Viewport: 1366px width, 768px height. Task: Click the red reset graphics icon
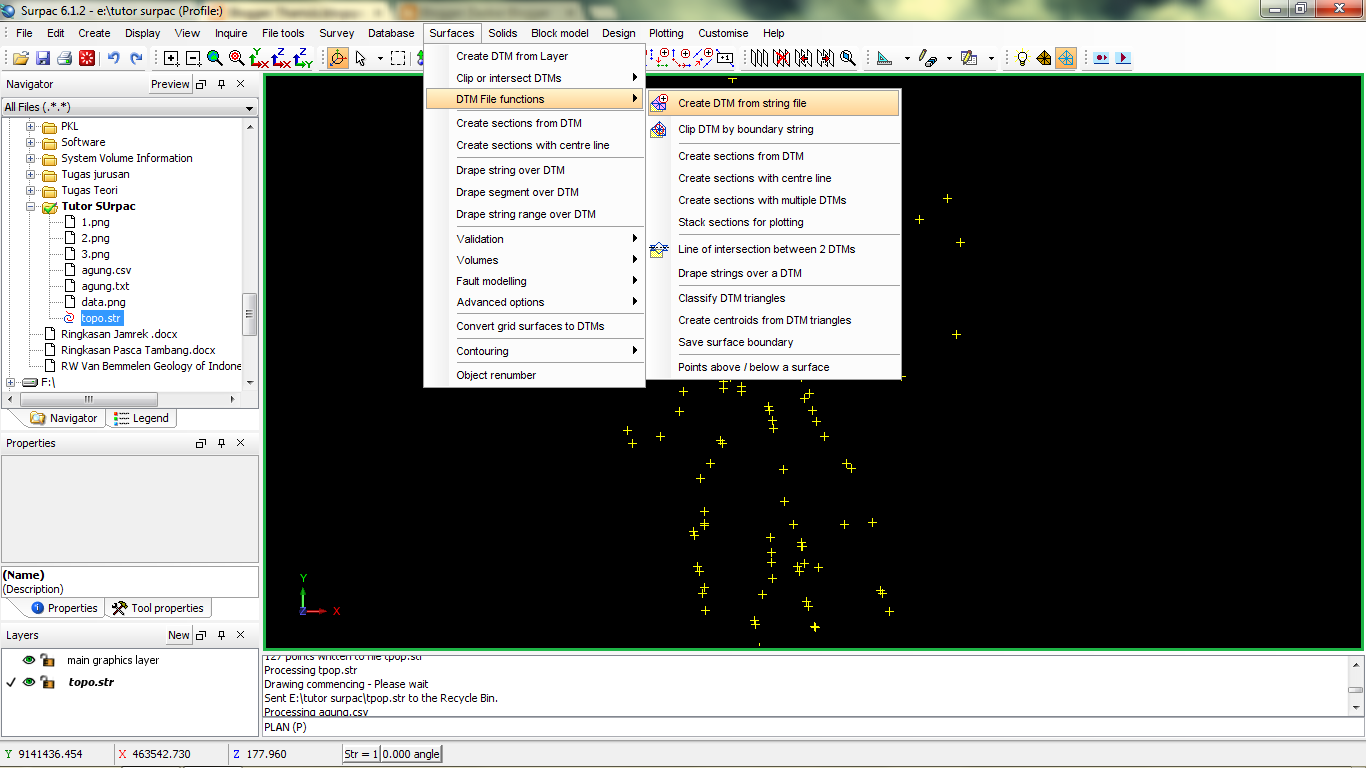(87, 58)
